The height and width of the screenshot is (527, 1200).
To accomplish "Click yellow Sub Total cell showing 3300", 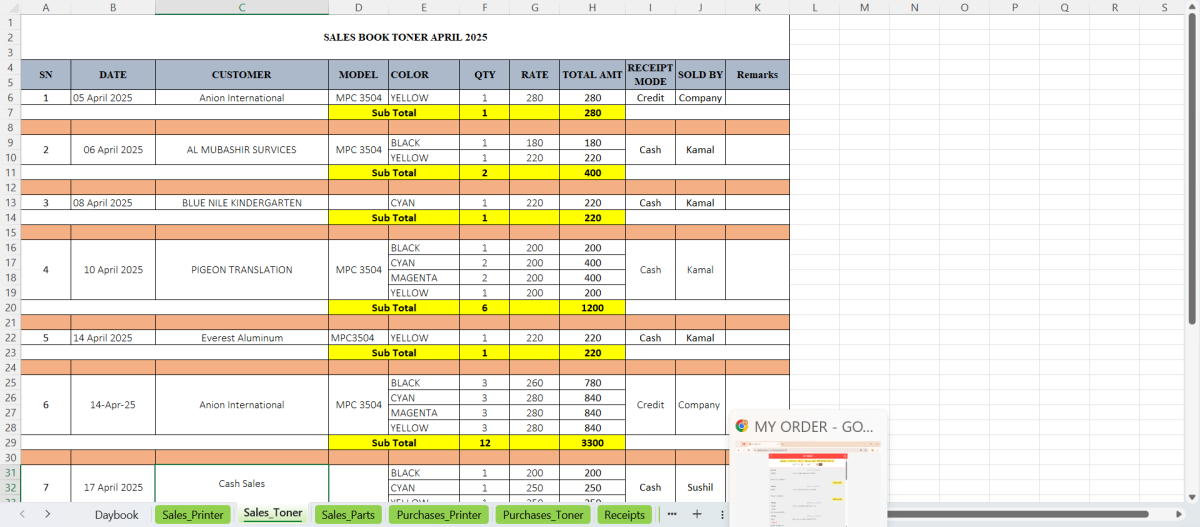I will 592,443.
